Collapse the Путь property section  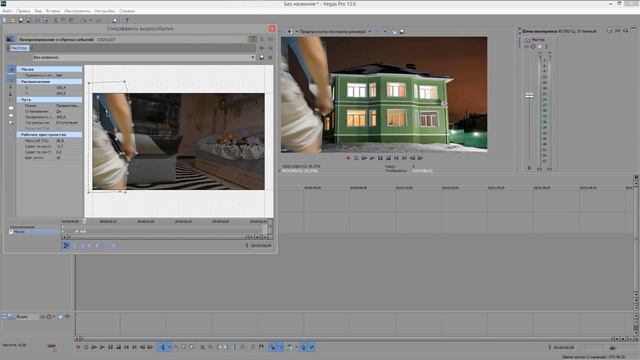pos(49,100)
